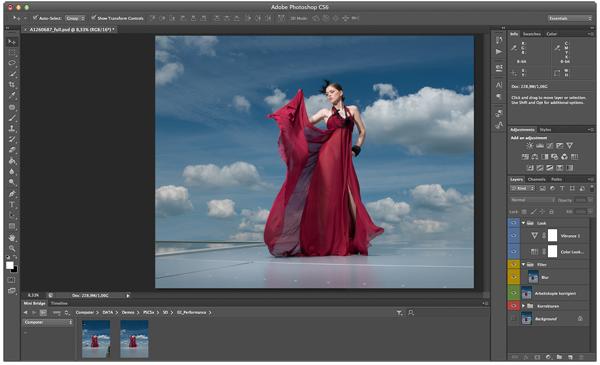Select the Crop tool
Screen dimensions: 600x365
pyautogui.click(x=12, y=85)
